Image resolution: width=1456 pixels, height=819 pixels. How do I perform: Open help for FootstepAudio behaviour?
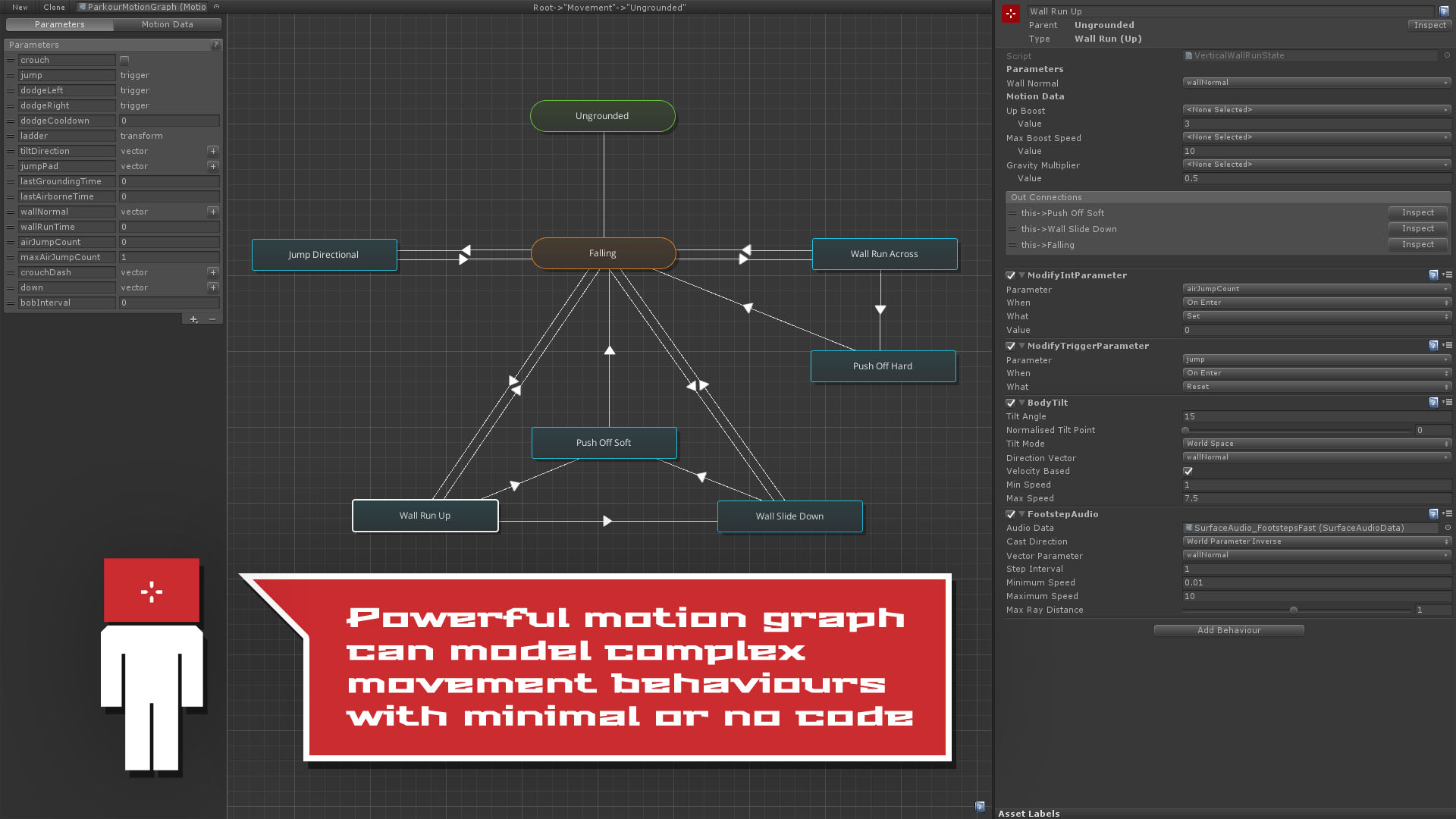click(1433, 514)
